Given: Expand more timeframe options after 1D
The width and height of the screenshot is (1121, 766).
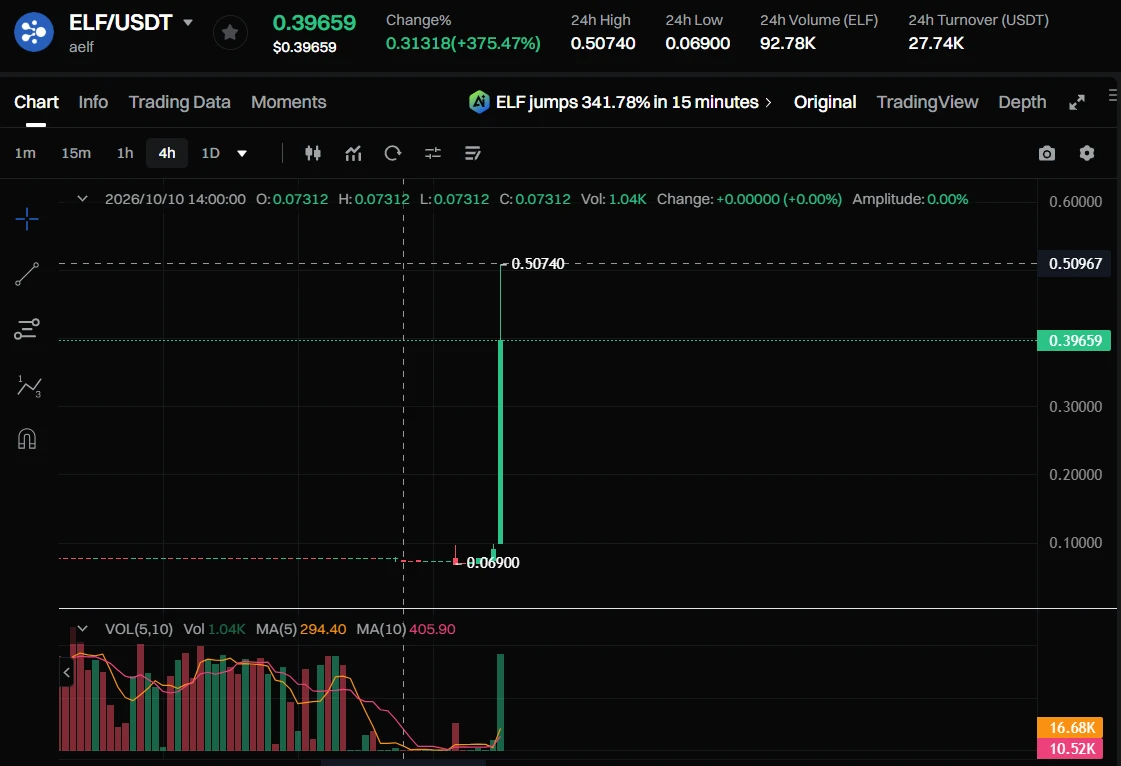Looking at the screenshot, I should 242,153.
